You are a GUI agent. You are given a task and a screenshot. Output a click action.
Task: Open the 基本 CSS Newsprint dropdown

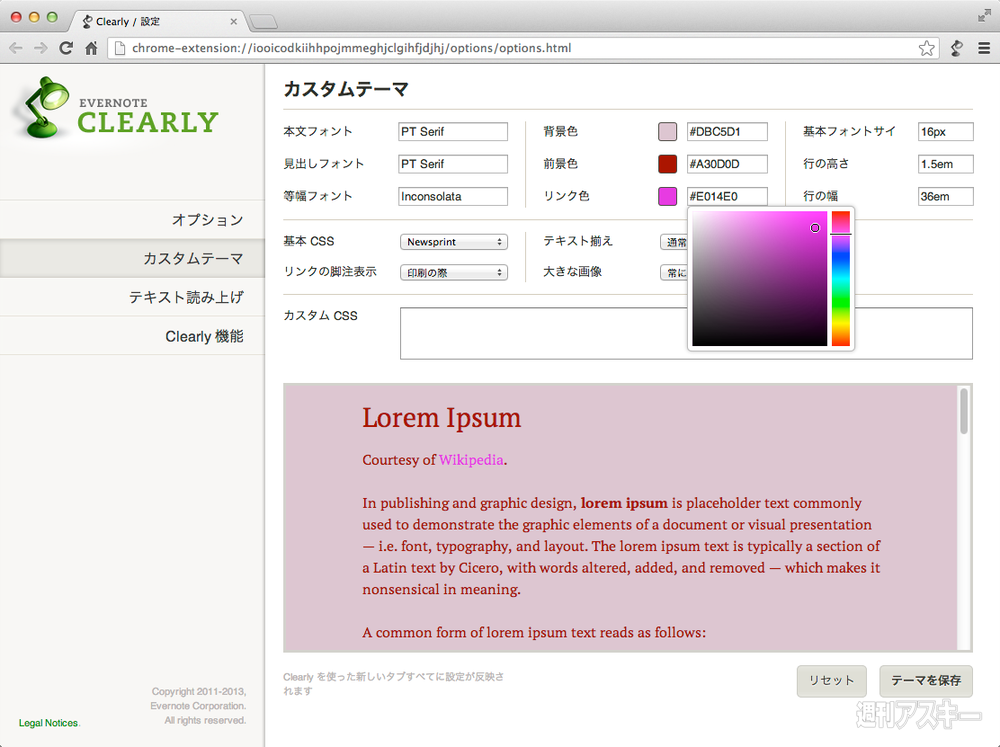coord(453,242)
